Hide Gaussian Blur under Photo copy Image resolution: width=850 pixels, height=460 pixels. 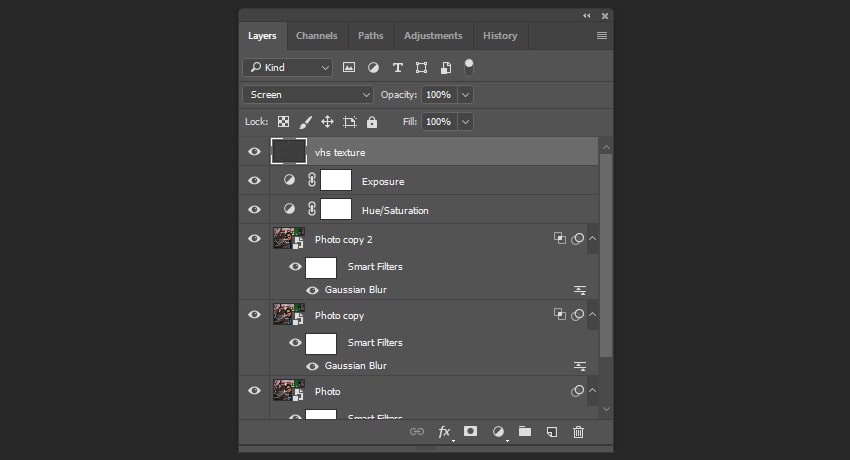pos(312,366)
